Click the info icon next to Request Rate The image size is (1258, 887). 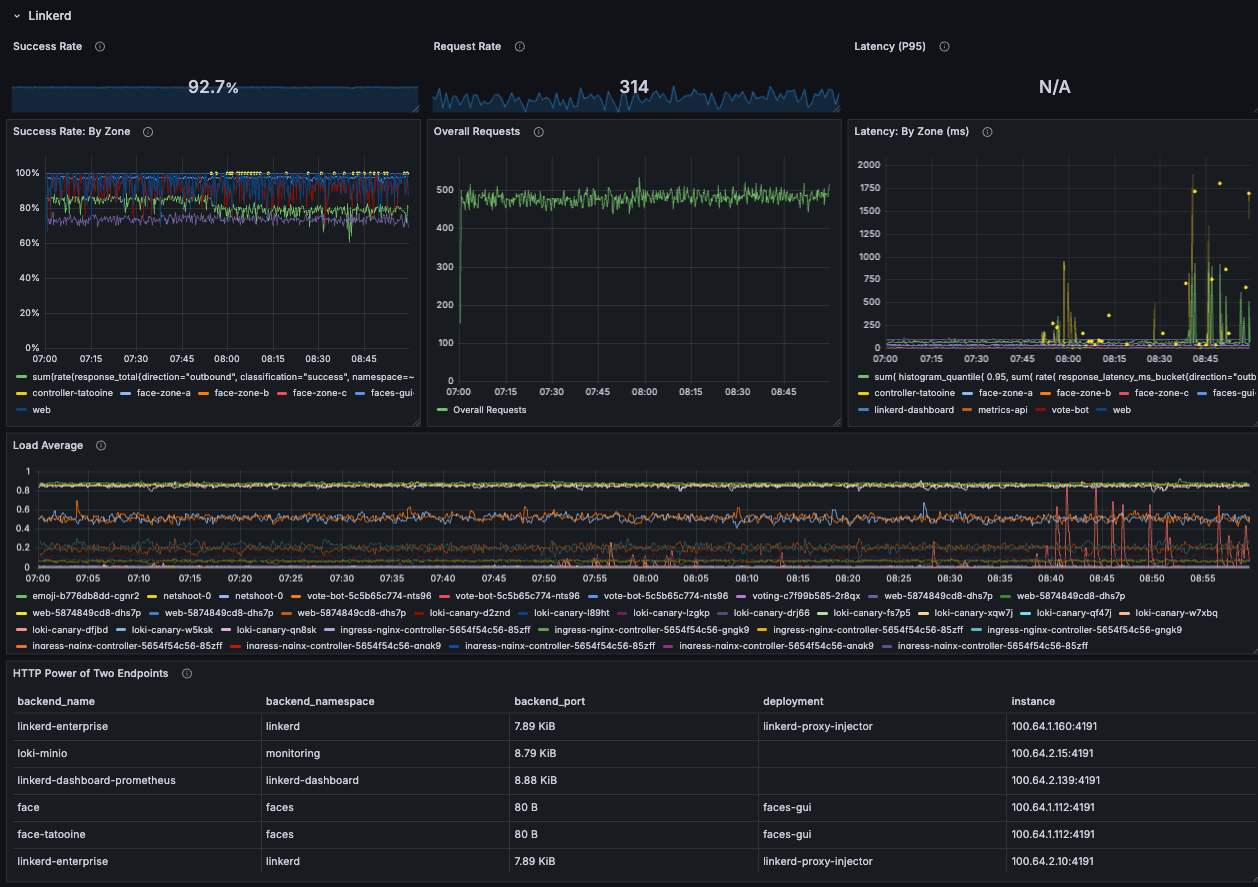tap(519, 47)
